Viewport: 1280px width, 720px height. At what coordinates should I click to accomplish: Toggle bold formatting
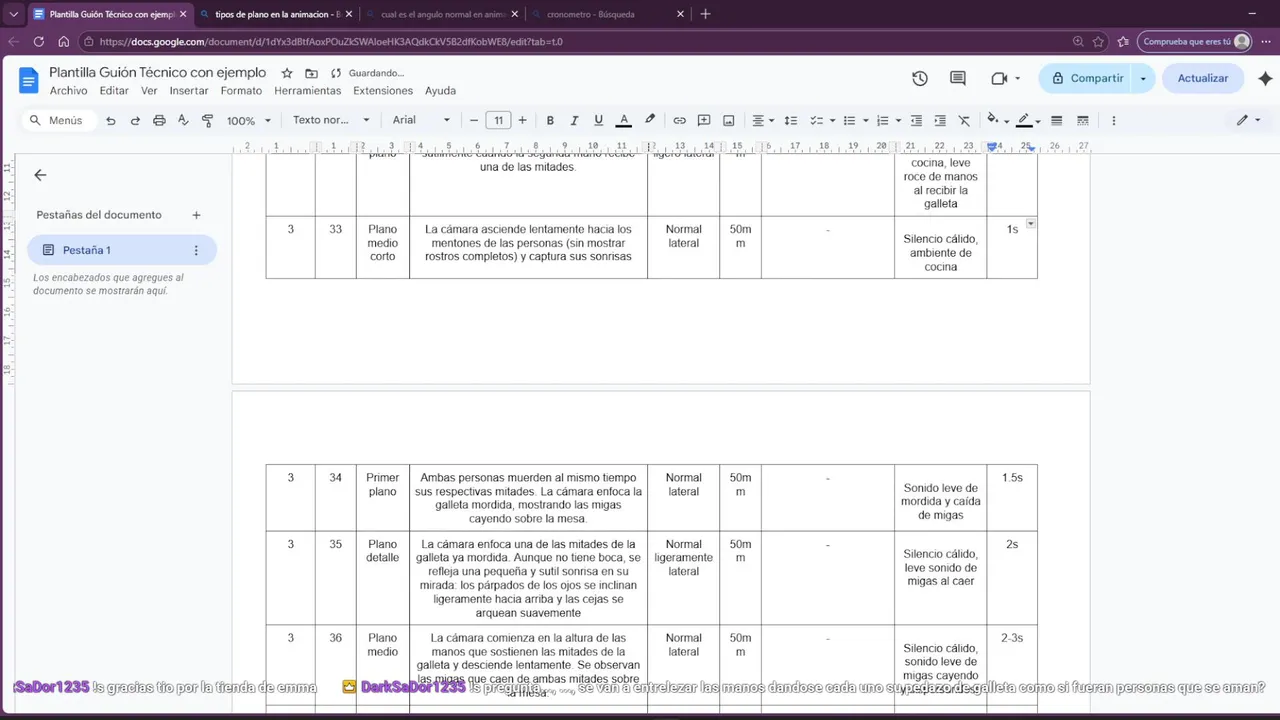point(550,120)
